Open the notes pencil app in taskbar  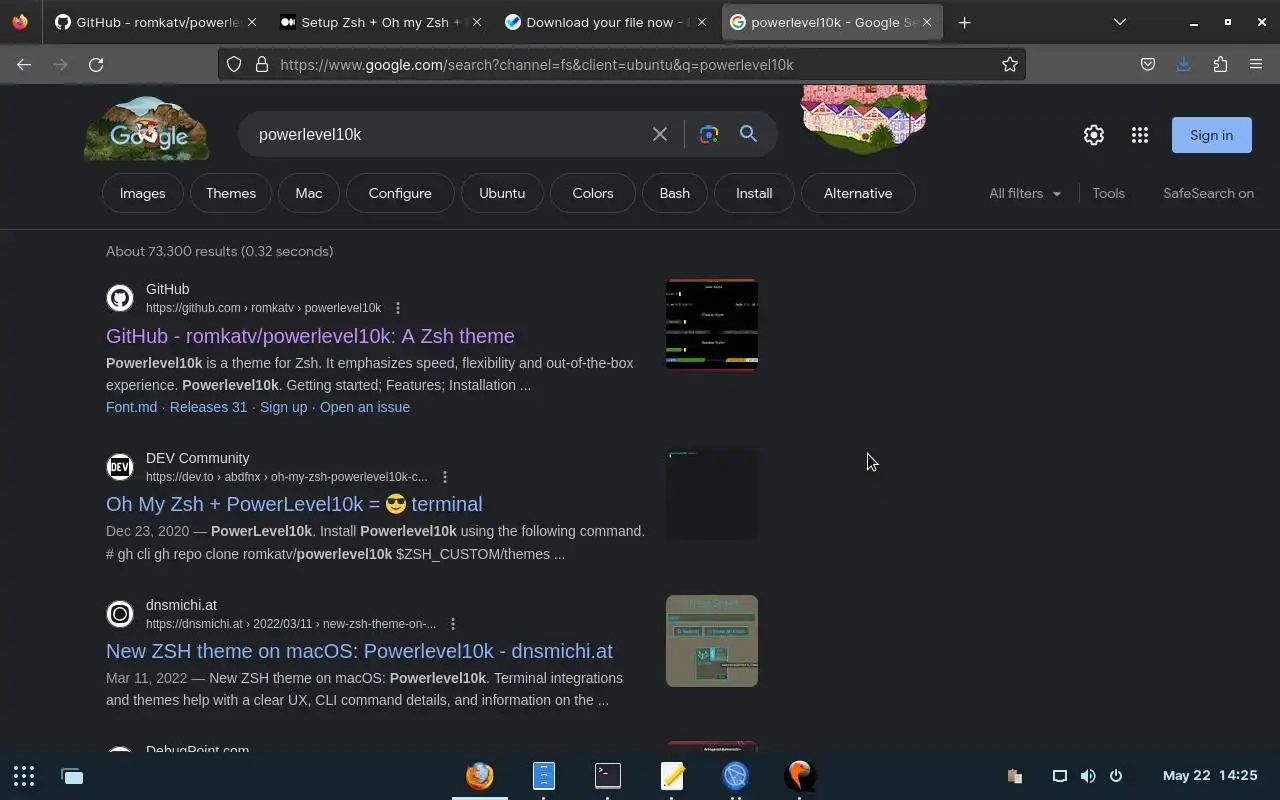click(672, 776)
